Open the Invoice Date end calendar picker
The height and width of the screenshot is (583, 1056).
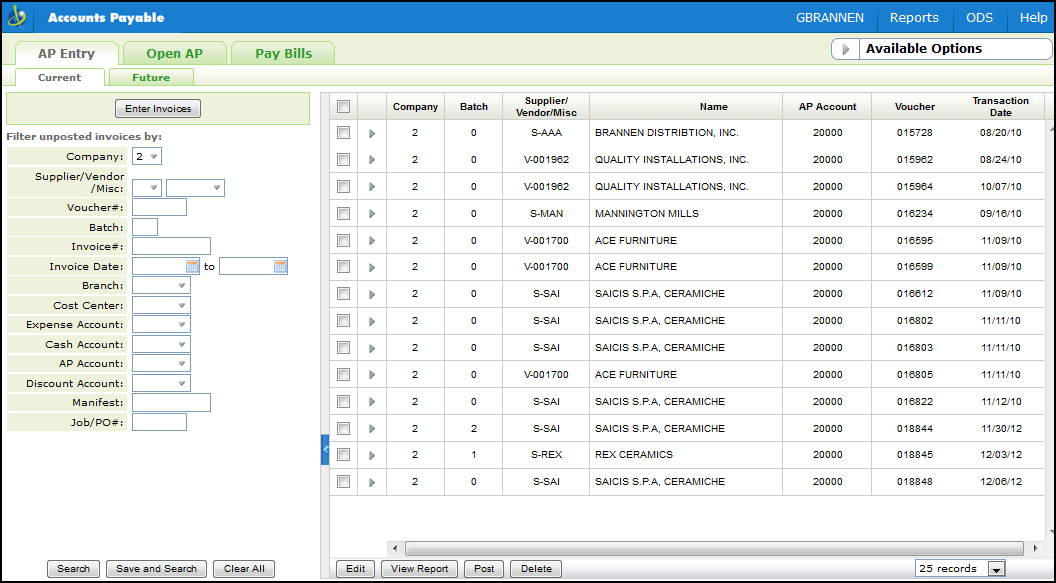(x=280, y=266)
